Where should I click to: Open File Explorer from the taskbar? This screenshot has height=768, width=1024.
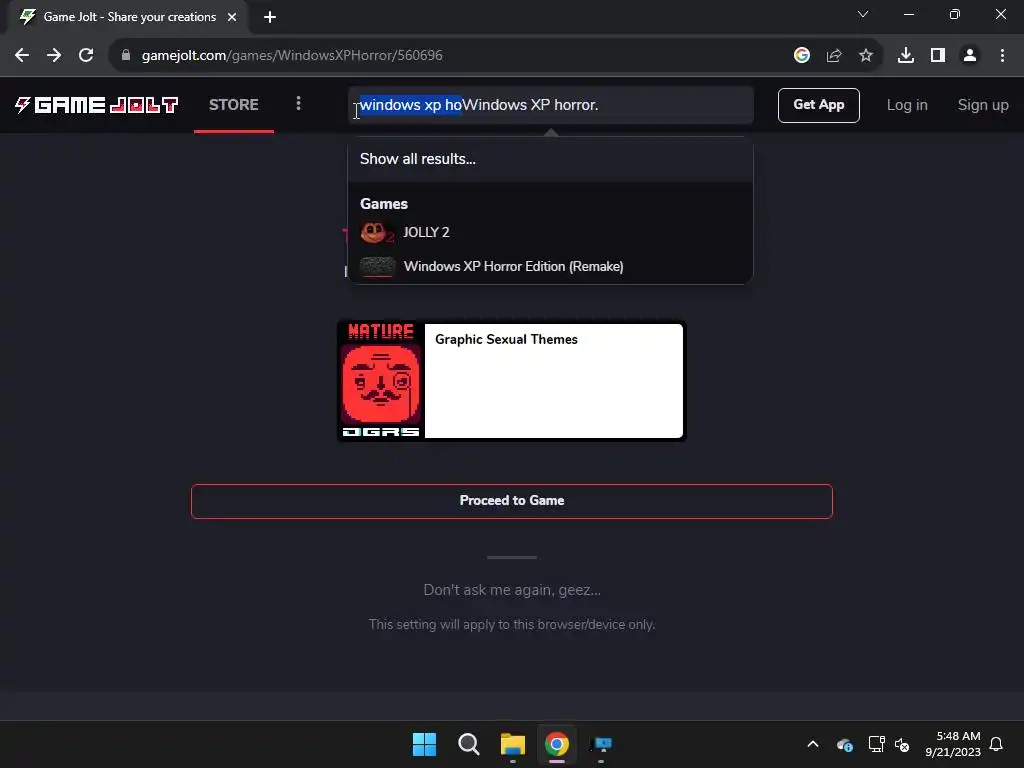pos(513,744)
